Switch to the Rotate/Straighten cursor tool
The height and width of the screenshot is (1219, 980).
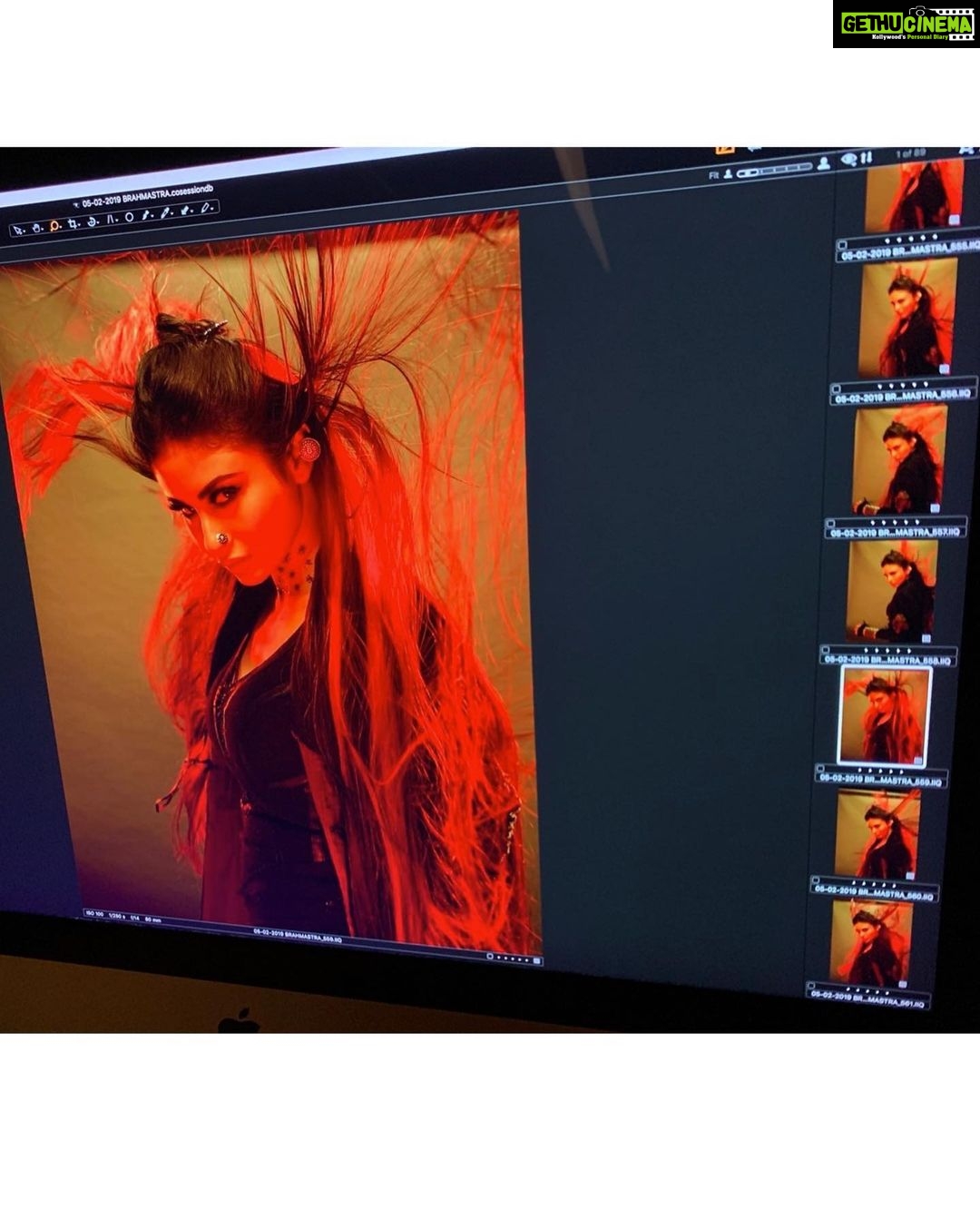[93, 221]
